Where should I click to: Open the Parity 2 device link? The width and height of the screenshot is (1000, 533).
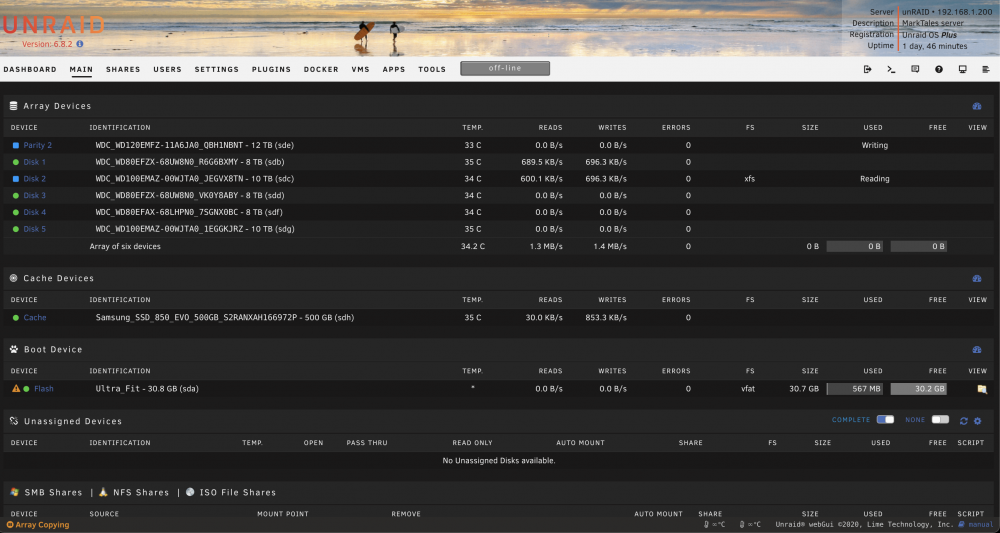point(38,145)
